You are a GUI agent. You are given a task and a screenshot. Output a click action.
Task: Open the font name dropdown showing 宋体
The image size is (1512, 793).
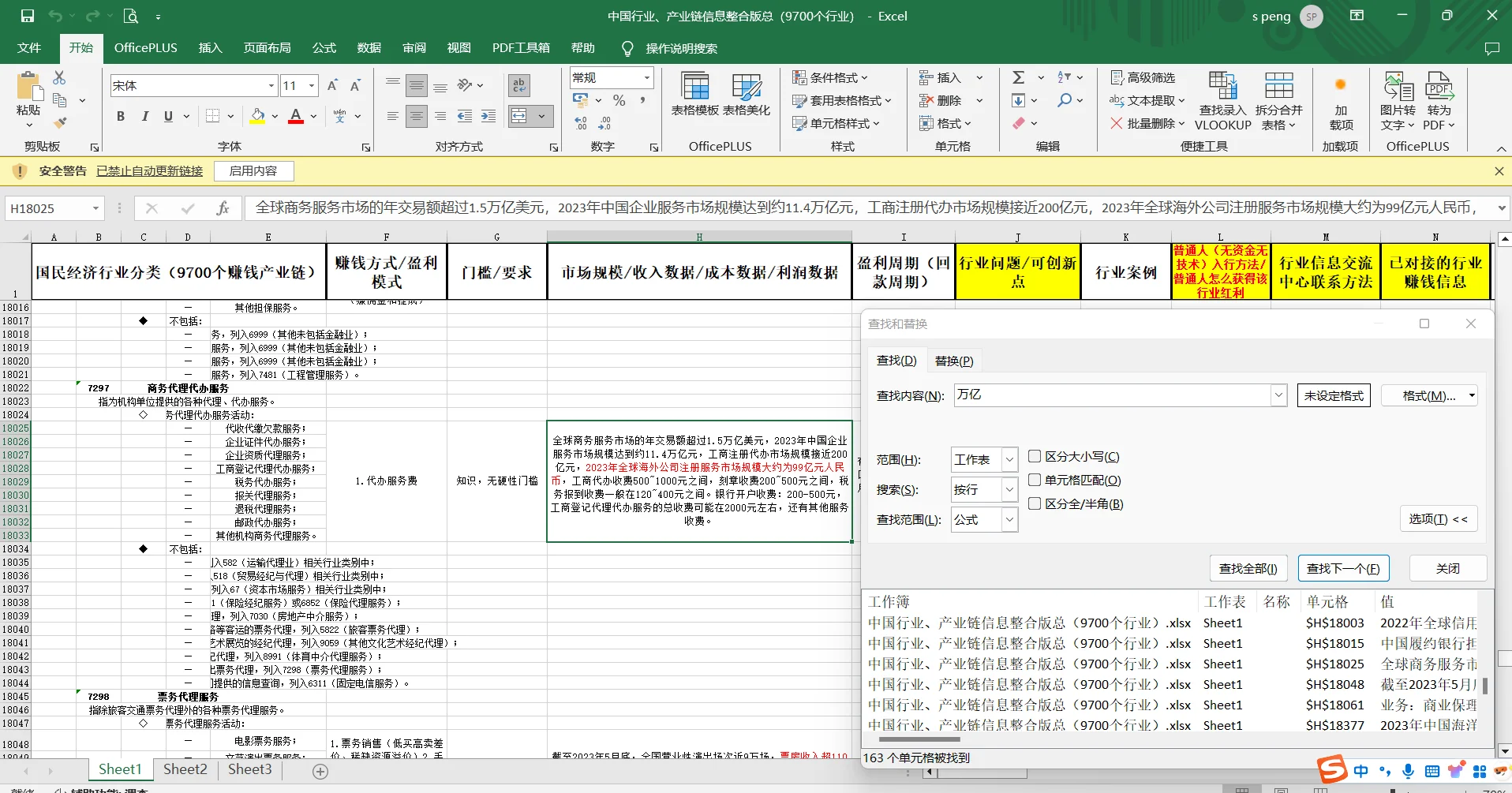tap(271, 85)
